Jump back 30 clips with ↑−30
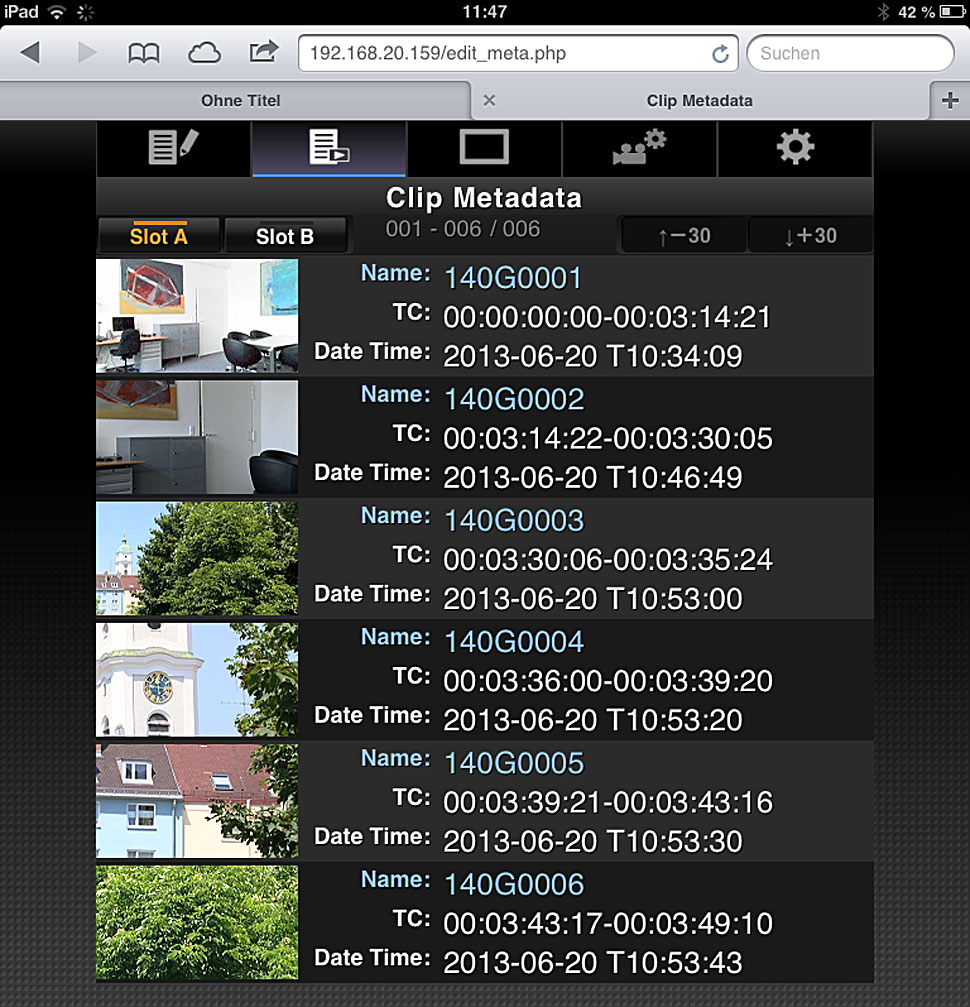 pyautogui.click(x=684, y=236)
